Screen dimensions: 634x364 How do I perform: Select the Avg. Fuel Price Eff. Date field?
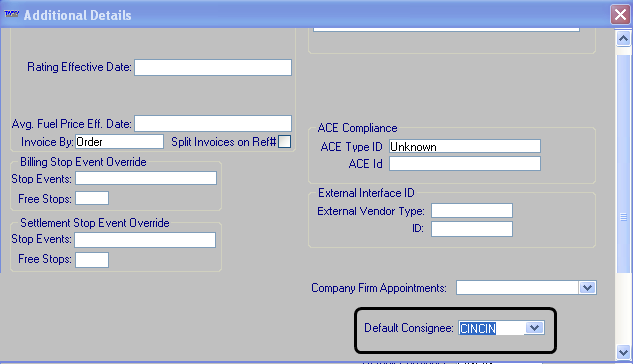[x=213, y=123]
